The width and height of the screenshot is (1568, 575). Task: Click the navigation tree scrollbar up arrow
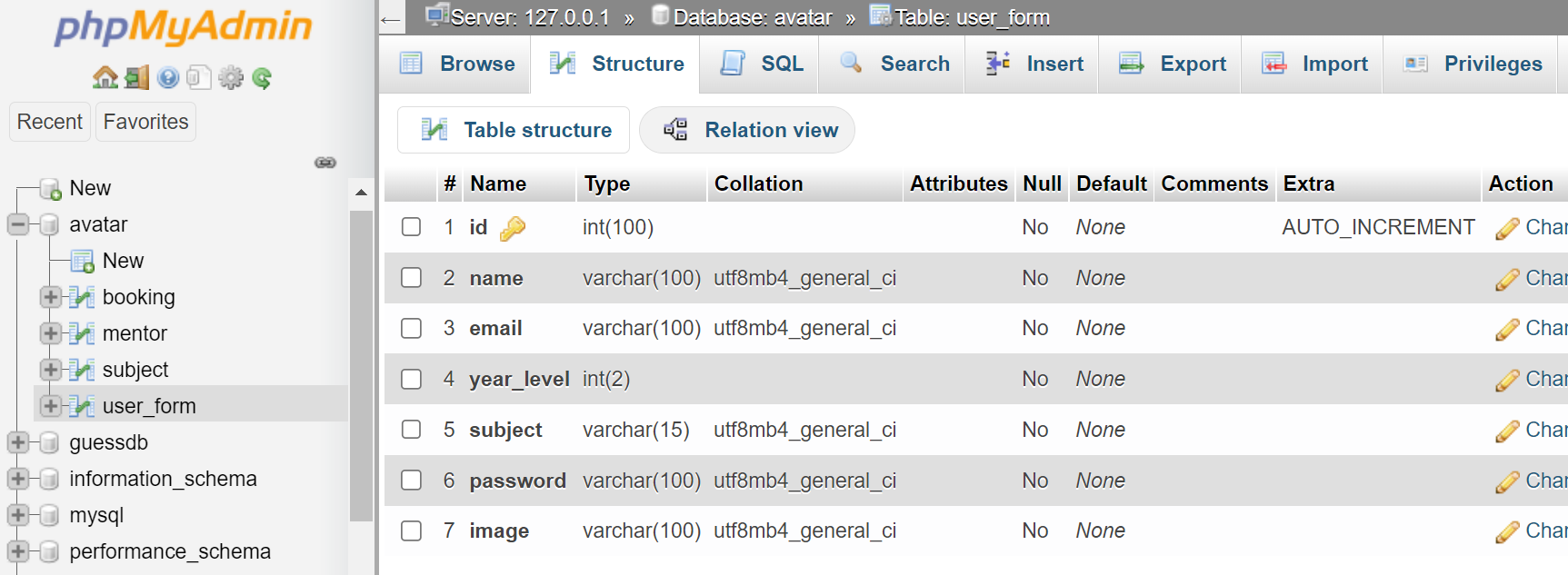click(x=361, y=193)
